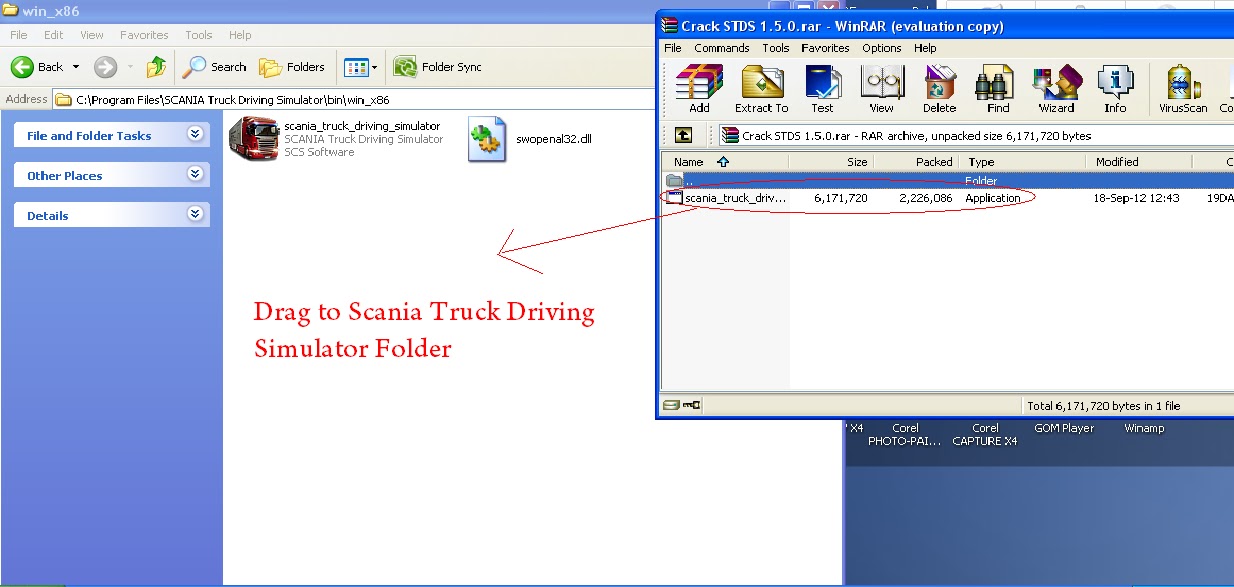1234x587 pixels.
Task: Sort WinRAR list by Name column
Action: click(x=726, y=161)
